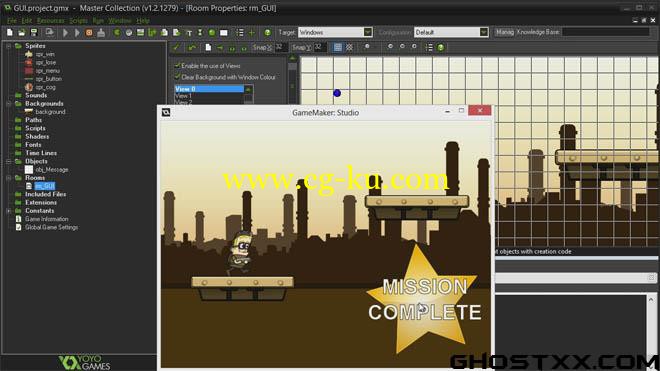Select obj_Message object in tree
This screenshot has width=660, height=371.
51,170
